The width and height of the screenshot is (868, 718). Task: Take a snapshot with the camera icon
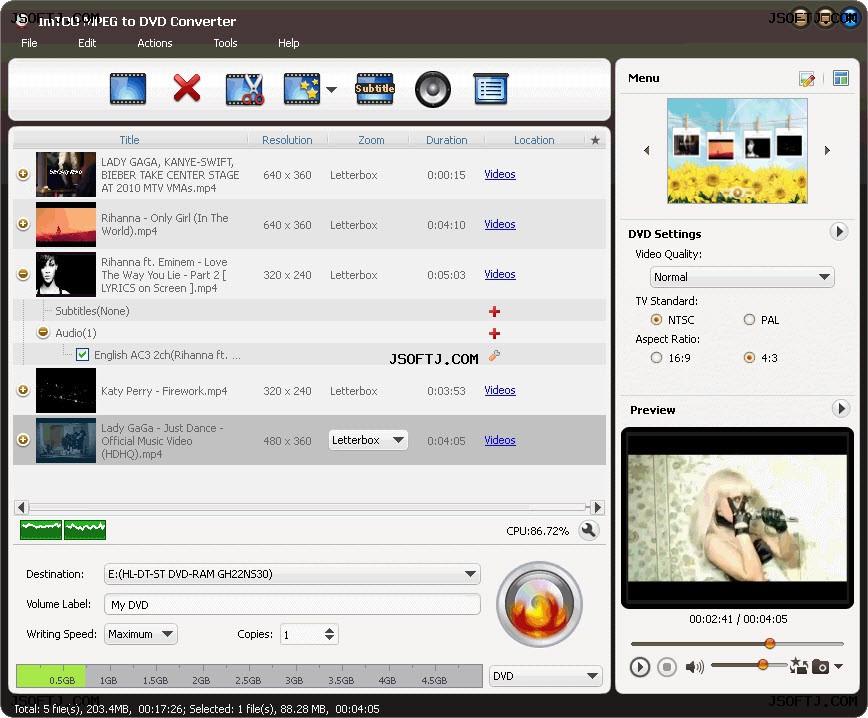pyautogui.click(x=820, y=667)
